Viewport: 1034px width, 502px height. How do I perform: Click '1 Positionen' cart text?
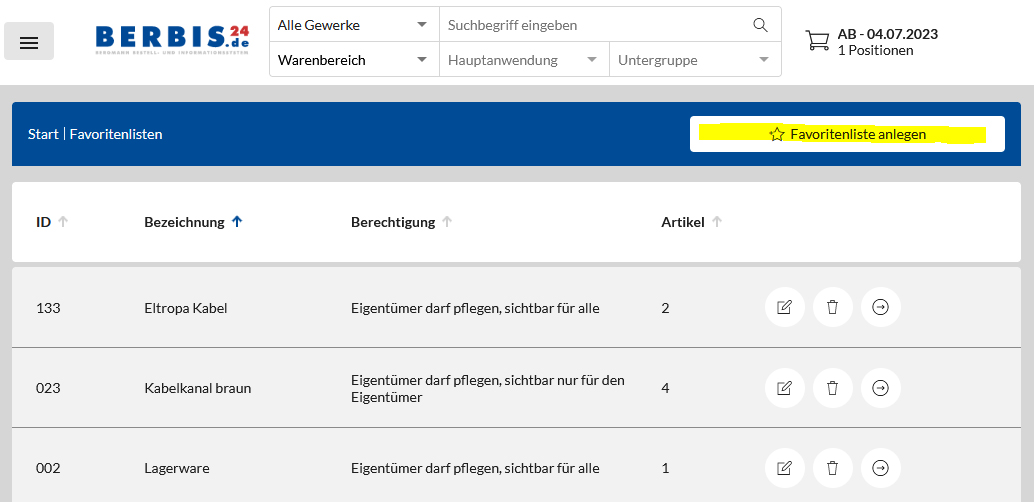[876, 51]
